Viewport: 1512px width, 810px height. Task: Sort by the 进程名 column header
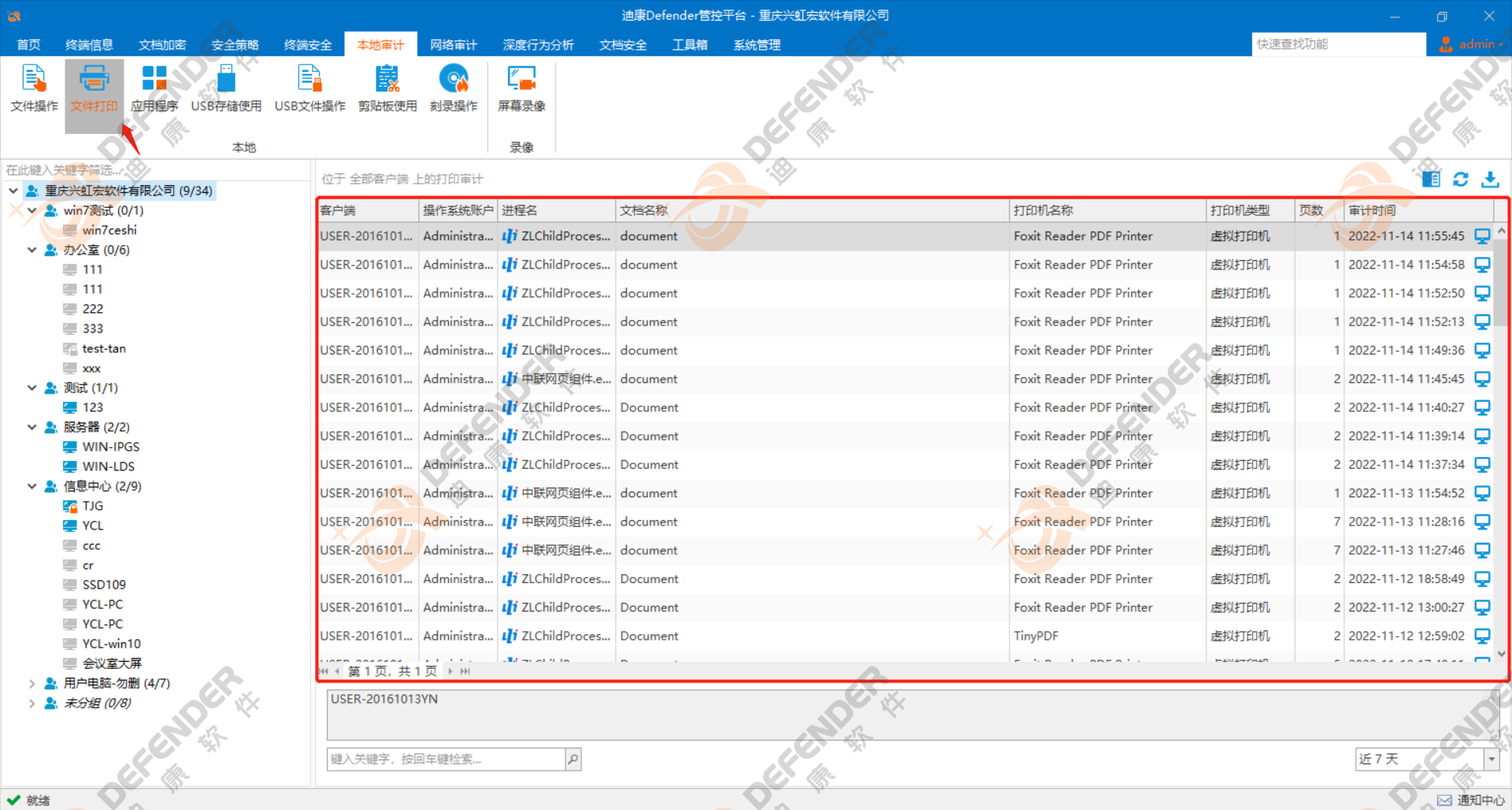pos(556,210)
